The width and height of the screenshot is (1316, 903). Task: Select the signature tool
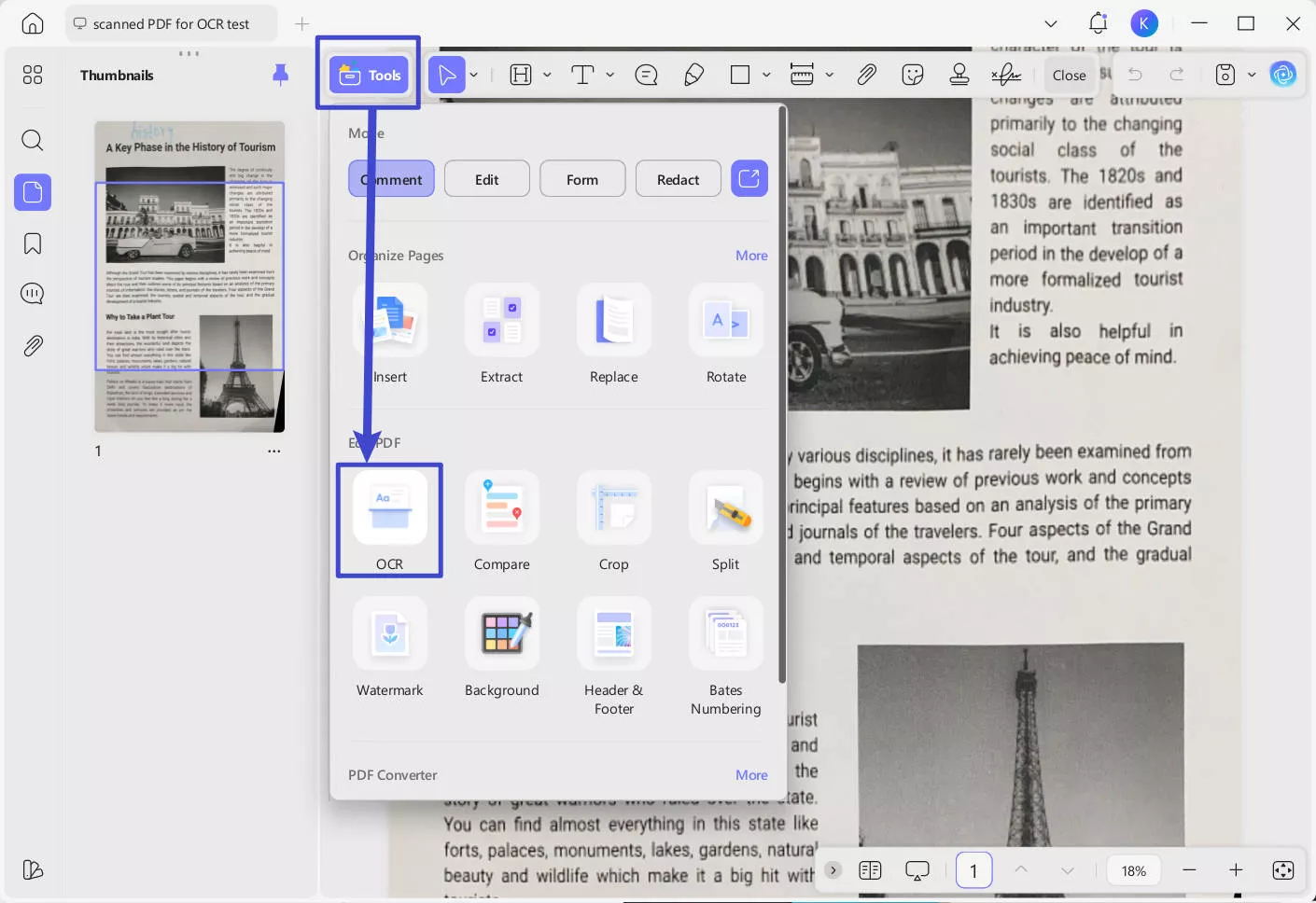pyautogui.click(x=1006, y=75)
